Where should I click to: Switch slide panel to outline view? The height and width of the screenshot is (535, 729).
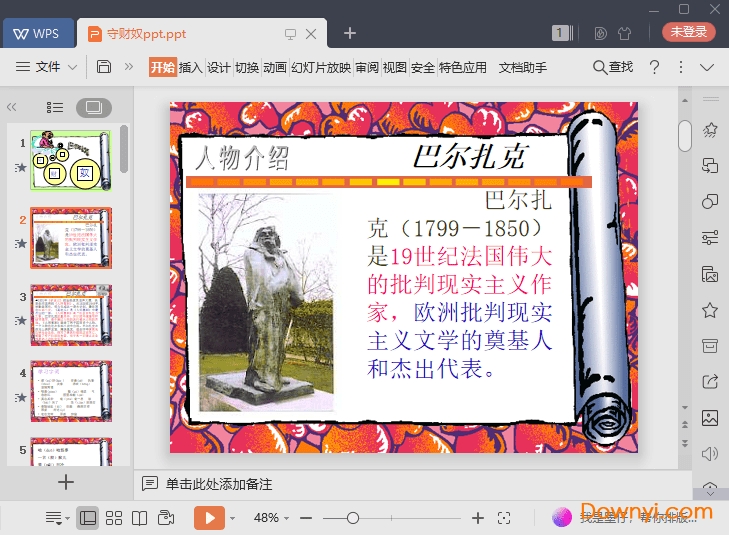coord(55,108)
